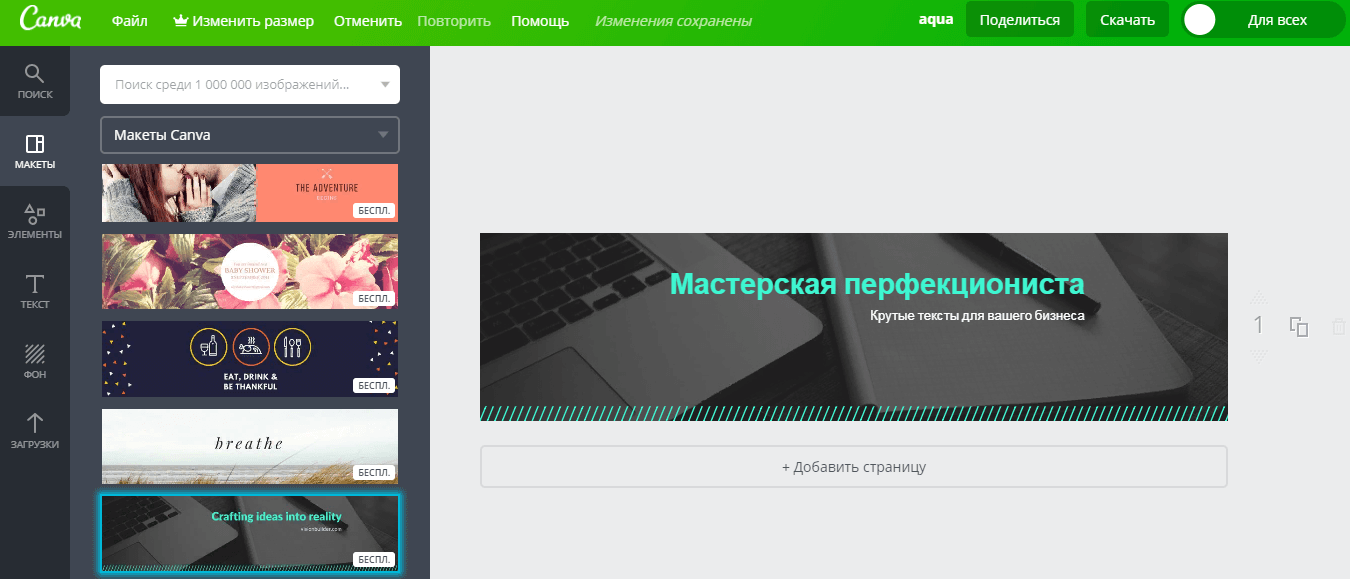Open the Макеты layouts panel
The image size is (1350, 579).
[x=35, y=151]
